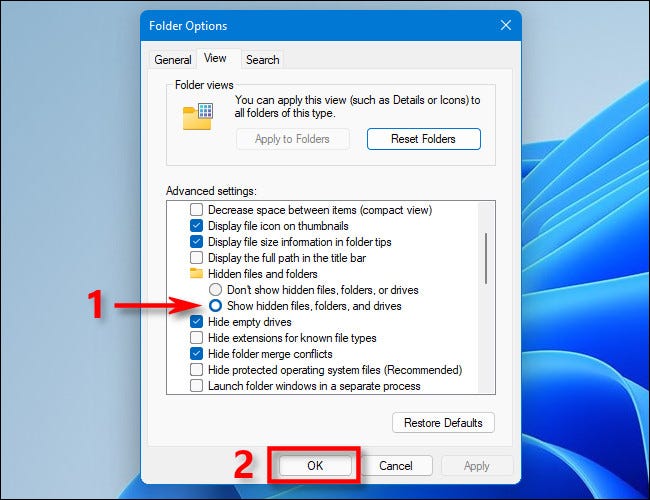Check Hide extensions for known file types
The image size is (650, 500).
pyautogui.click(x=196, y=337)
